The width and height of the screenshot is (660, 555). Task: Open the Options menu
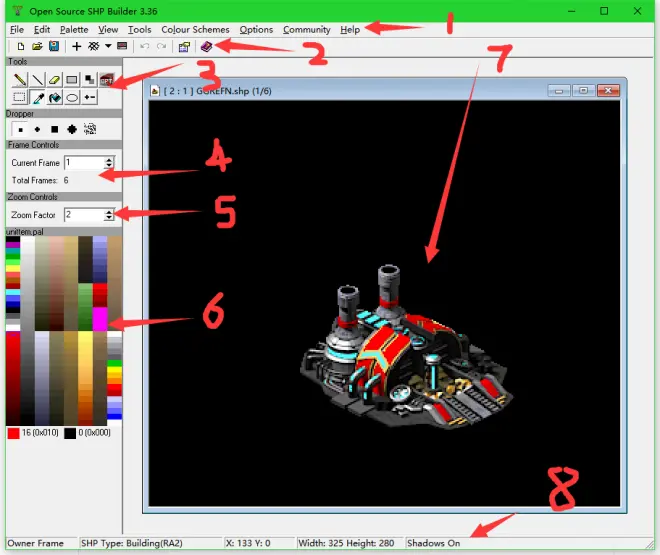pos(256,30)
